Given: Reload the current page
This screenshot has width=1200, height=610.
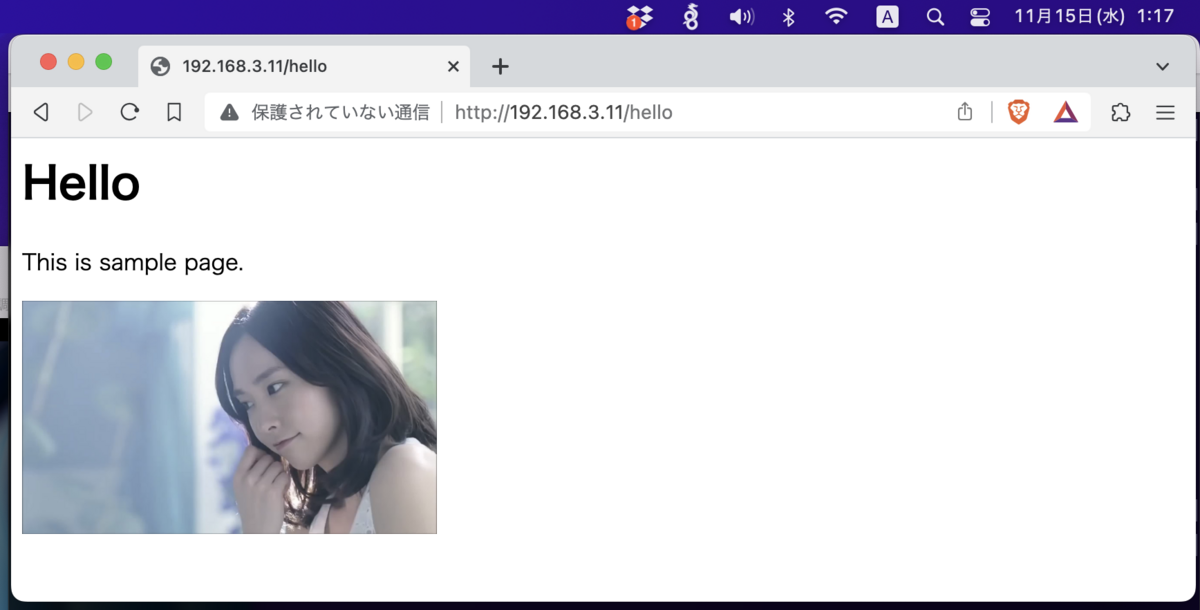Looking at the screenshot, I should [x=129, y=112].
